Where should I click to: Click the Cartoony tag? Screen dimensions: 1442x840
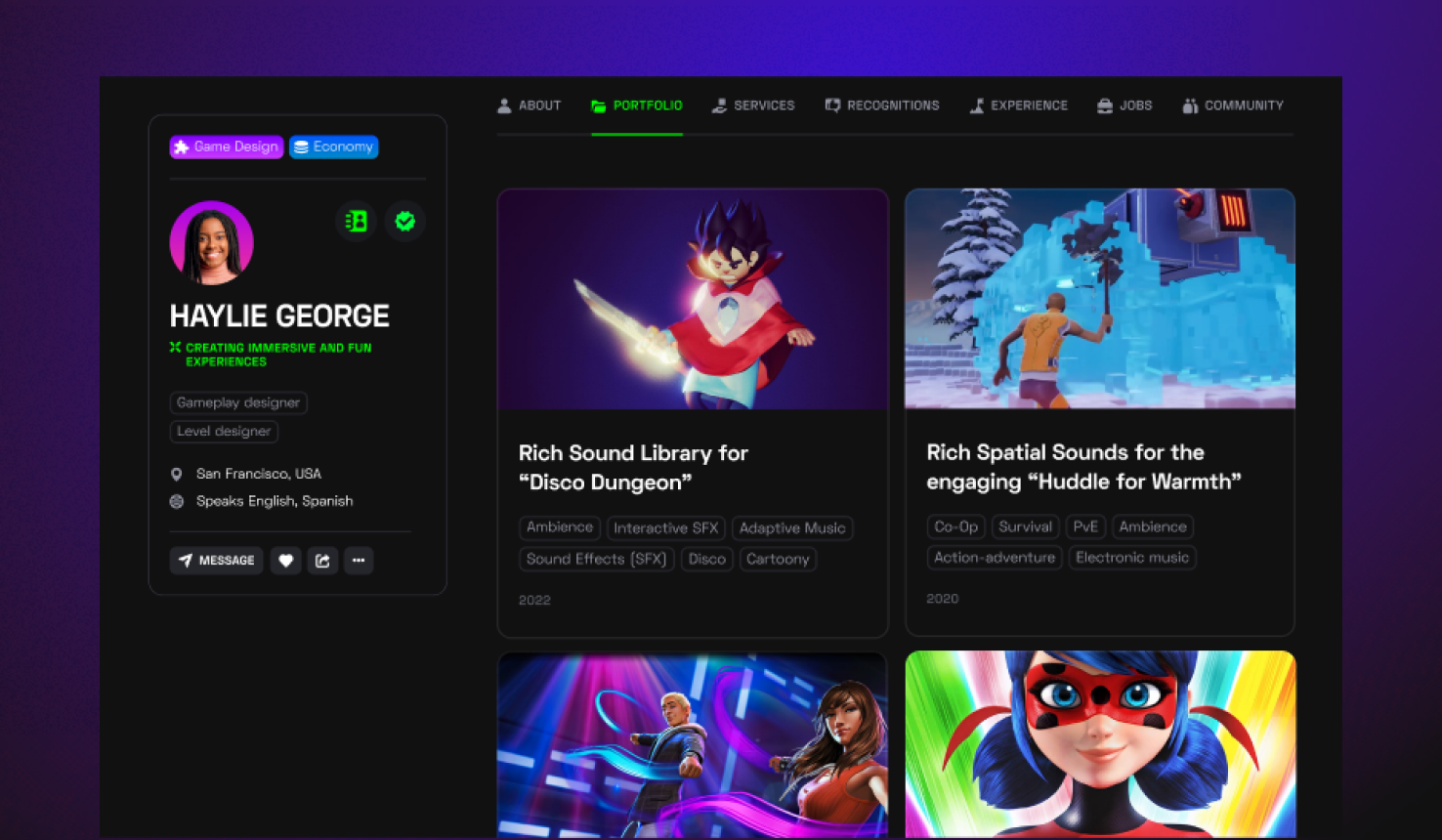(778, 559)
